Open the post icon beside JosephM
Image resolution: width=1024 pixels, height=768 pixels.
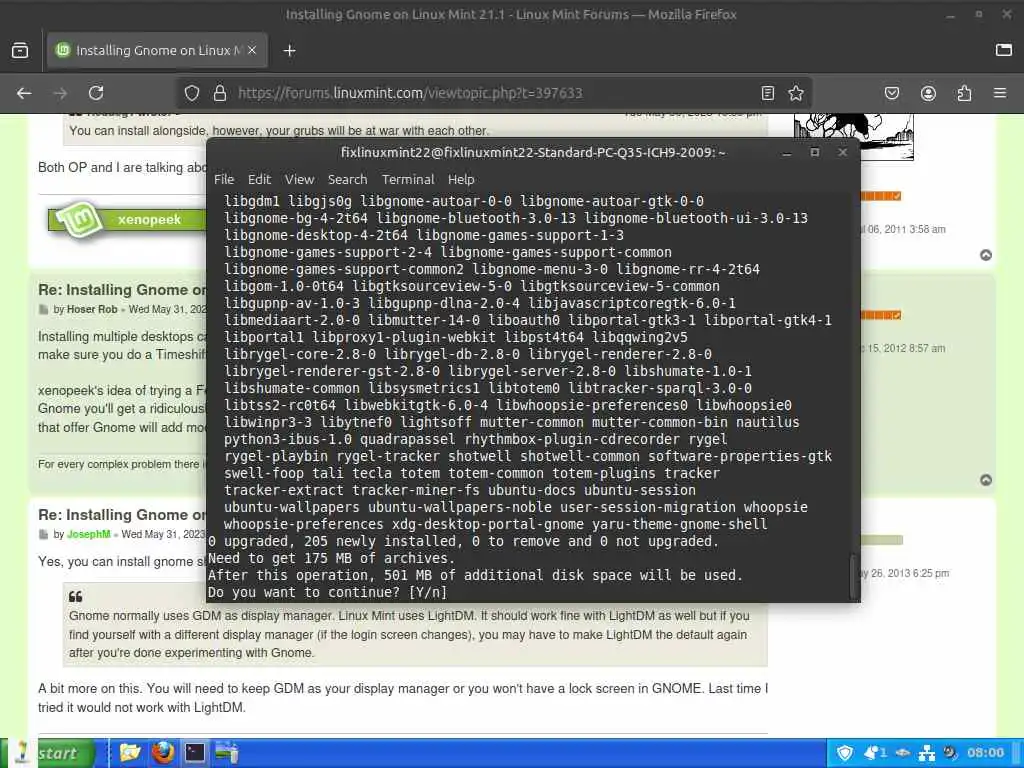tap(44, 534)
